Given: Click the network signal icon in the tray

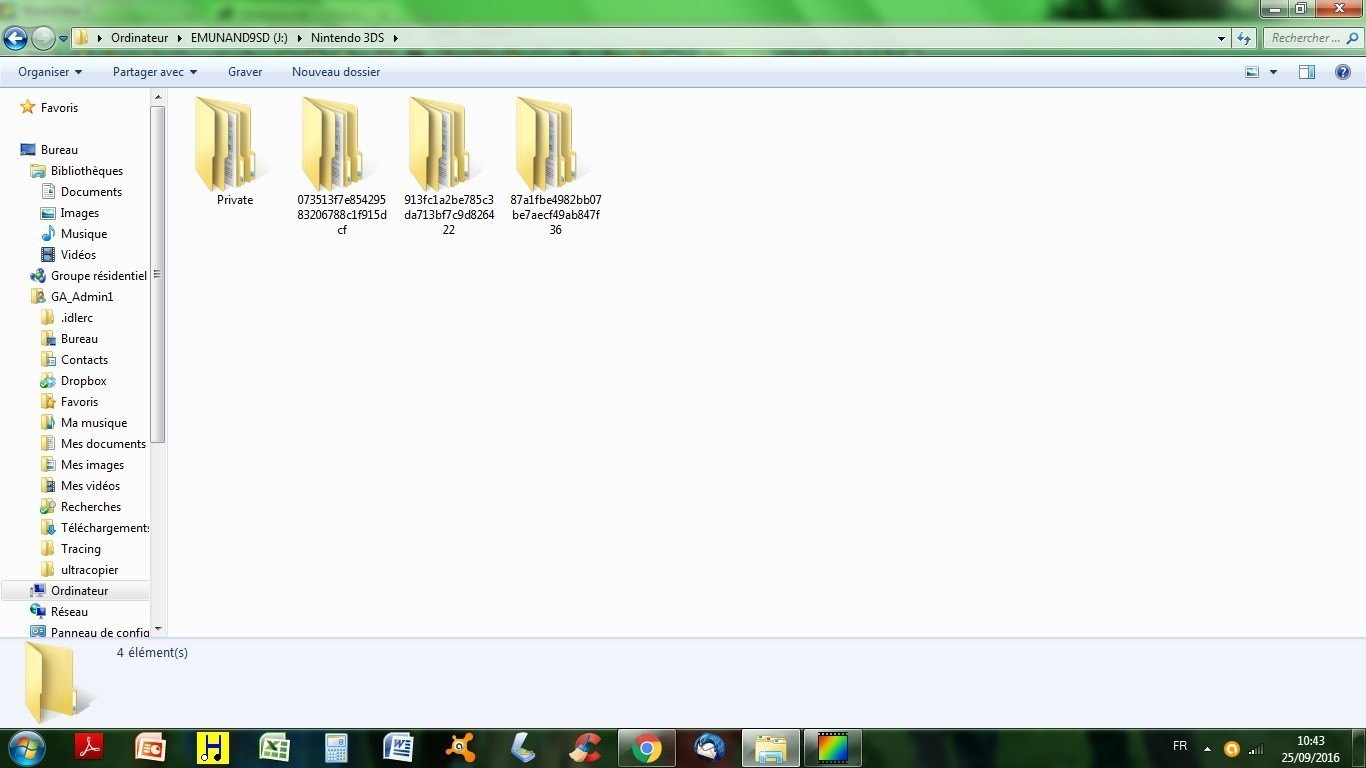Looking at the screenshot, I should point(1256,748).
